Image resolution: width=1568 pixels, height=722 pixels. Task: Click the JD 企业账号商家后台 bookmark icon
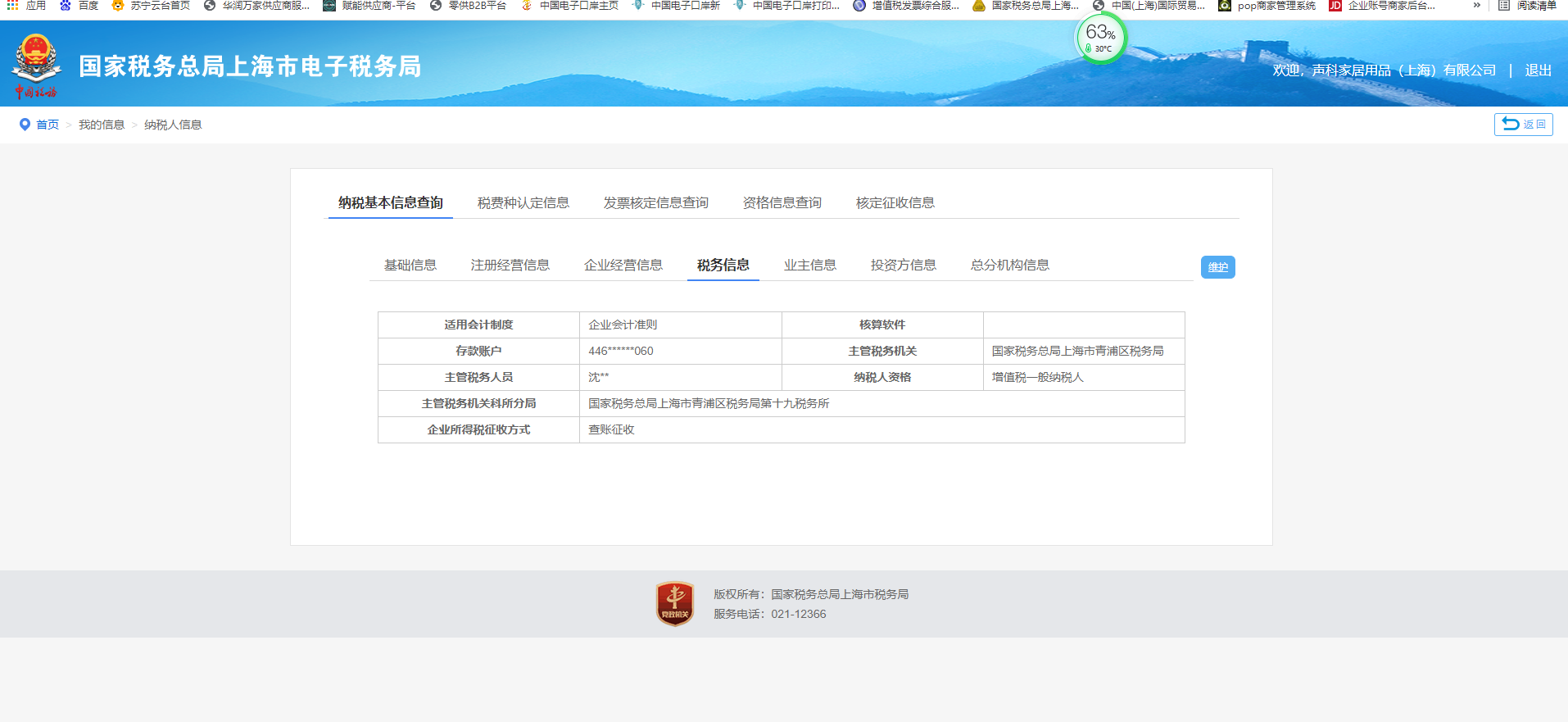[x=1335, y=6]
